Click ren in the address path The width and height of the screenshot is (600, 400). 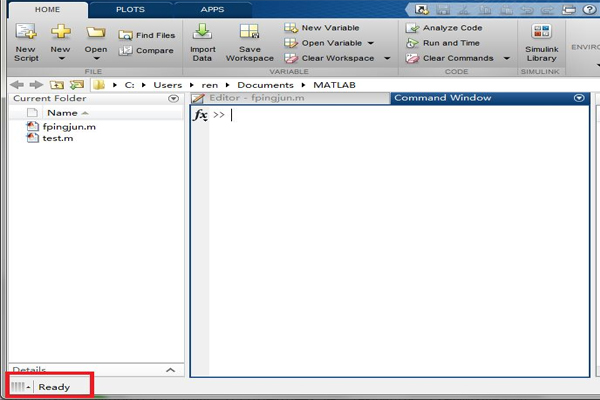[210, 85]
